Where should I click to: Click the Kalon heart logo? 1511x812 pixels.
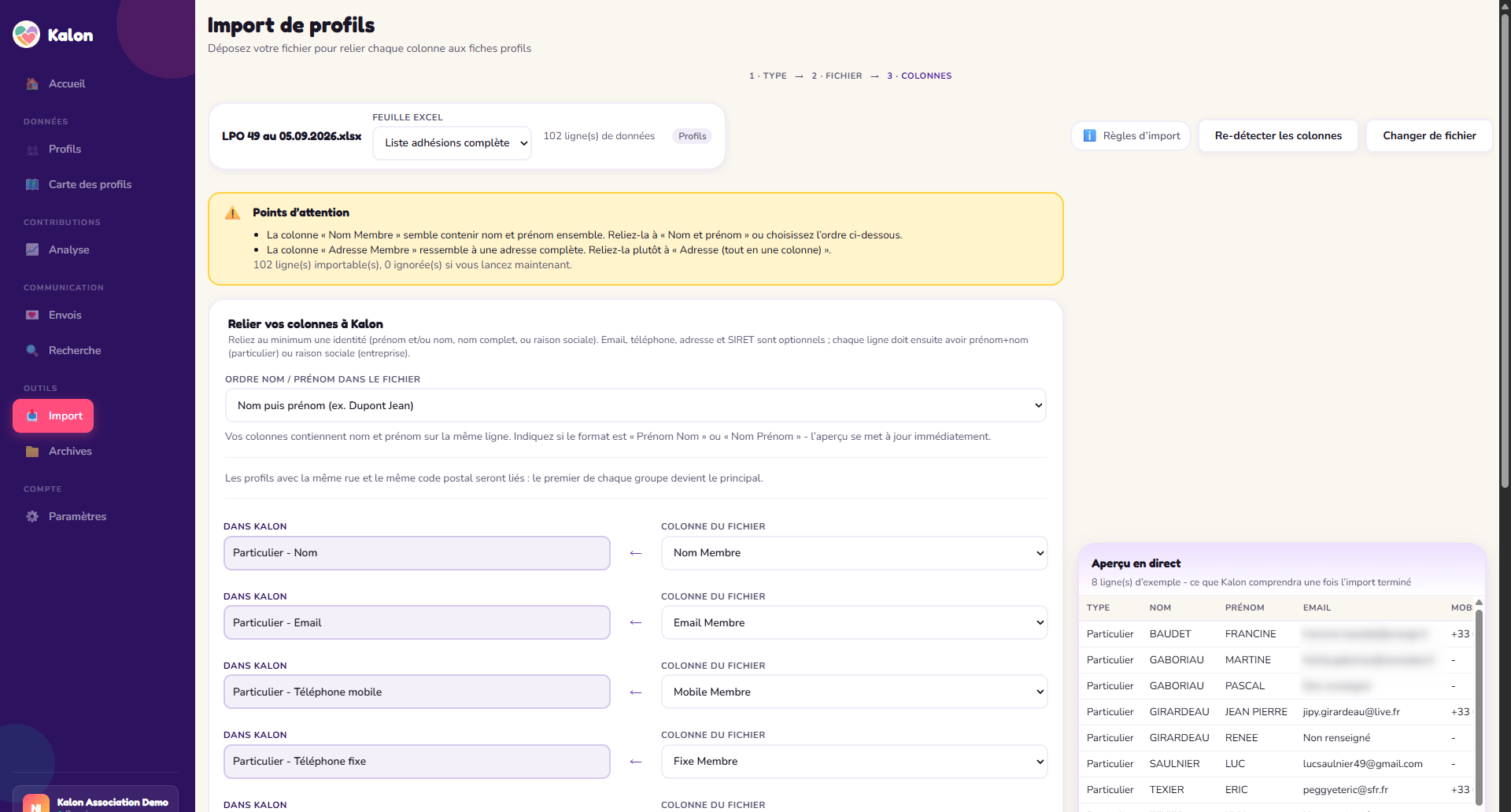click(x=27, y=35)
